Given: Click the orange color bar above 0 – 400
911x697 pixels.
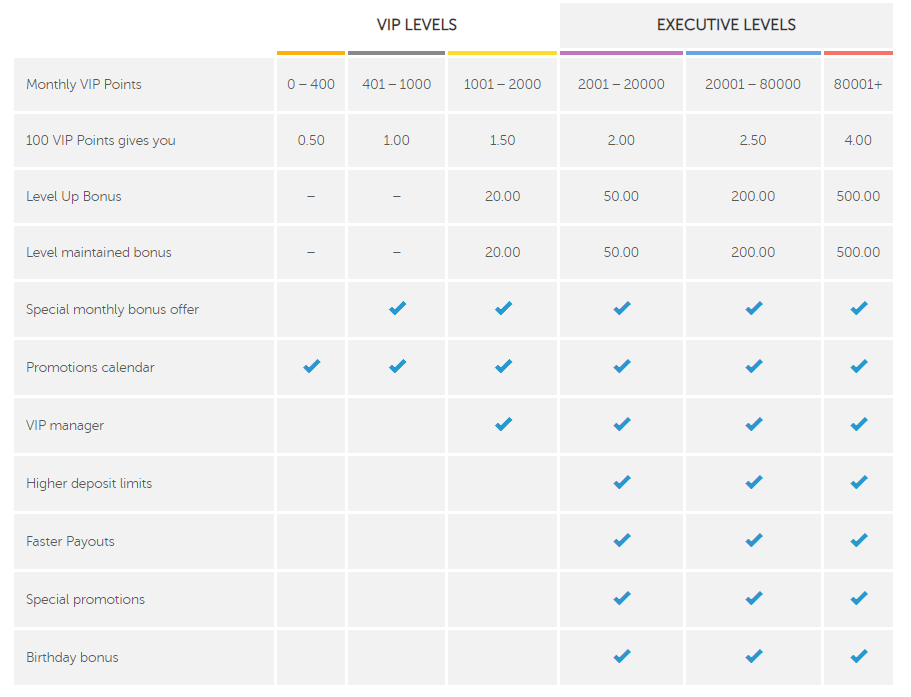Looking at the screenshot, I should coord(311,53).
